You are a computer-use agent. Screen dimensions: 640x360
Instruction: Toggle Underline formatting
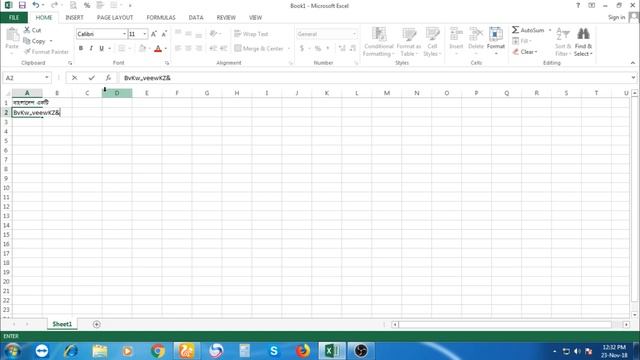tap(101, 49)
